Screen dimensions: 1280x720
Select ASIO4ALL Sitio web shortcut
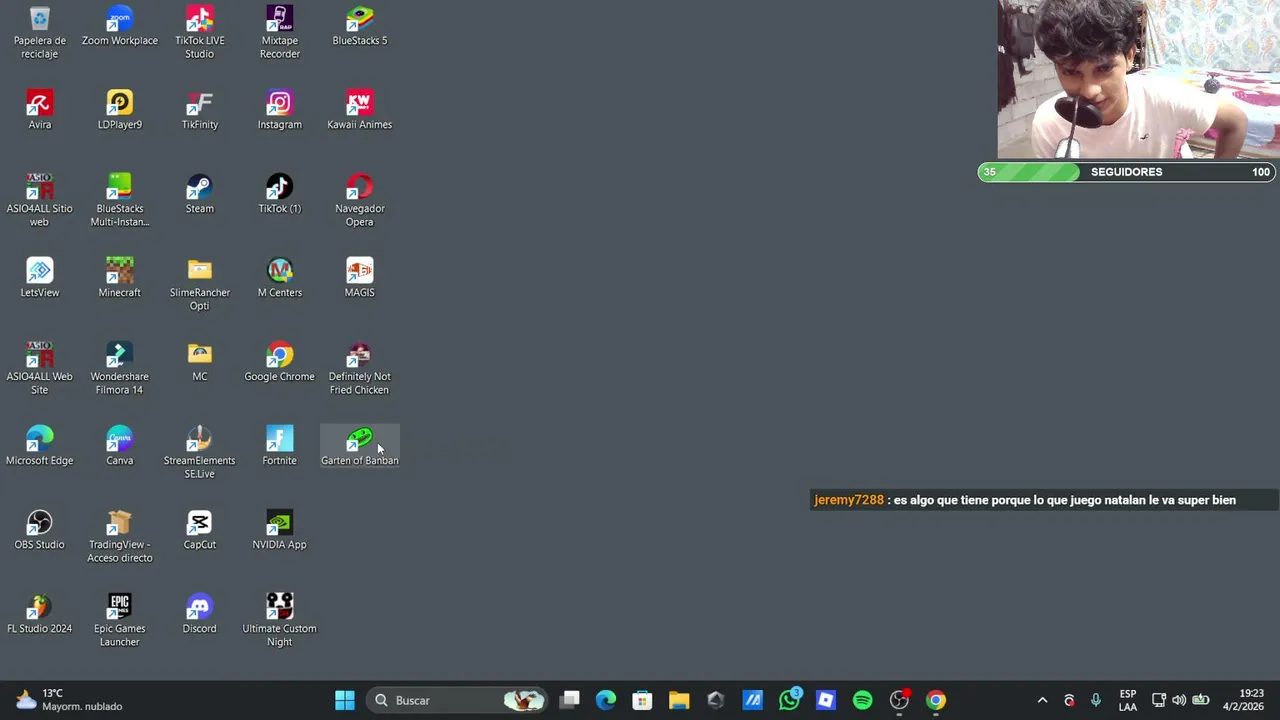click(x=40, y=199)
